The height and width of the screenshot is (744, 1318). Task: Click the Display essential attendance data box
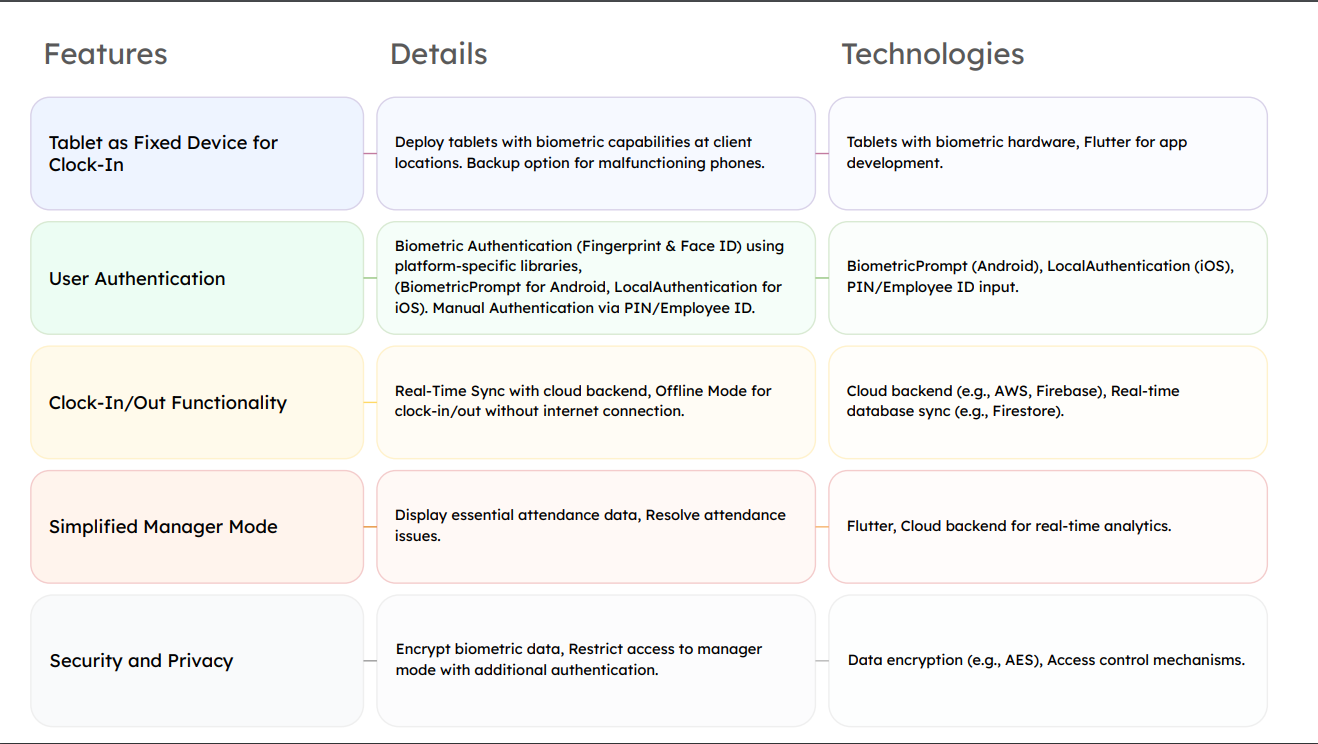[596, 526]
